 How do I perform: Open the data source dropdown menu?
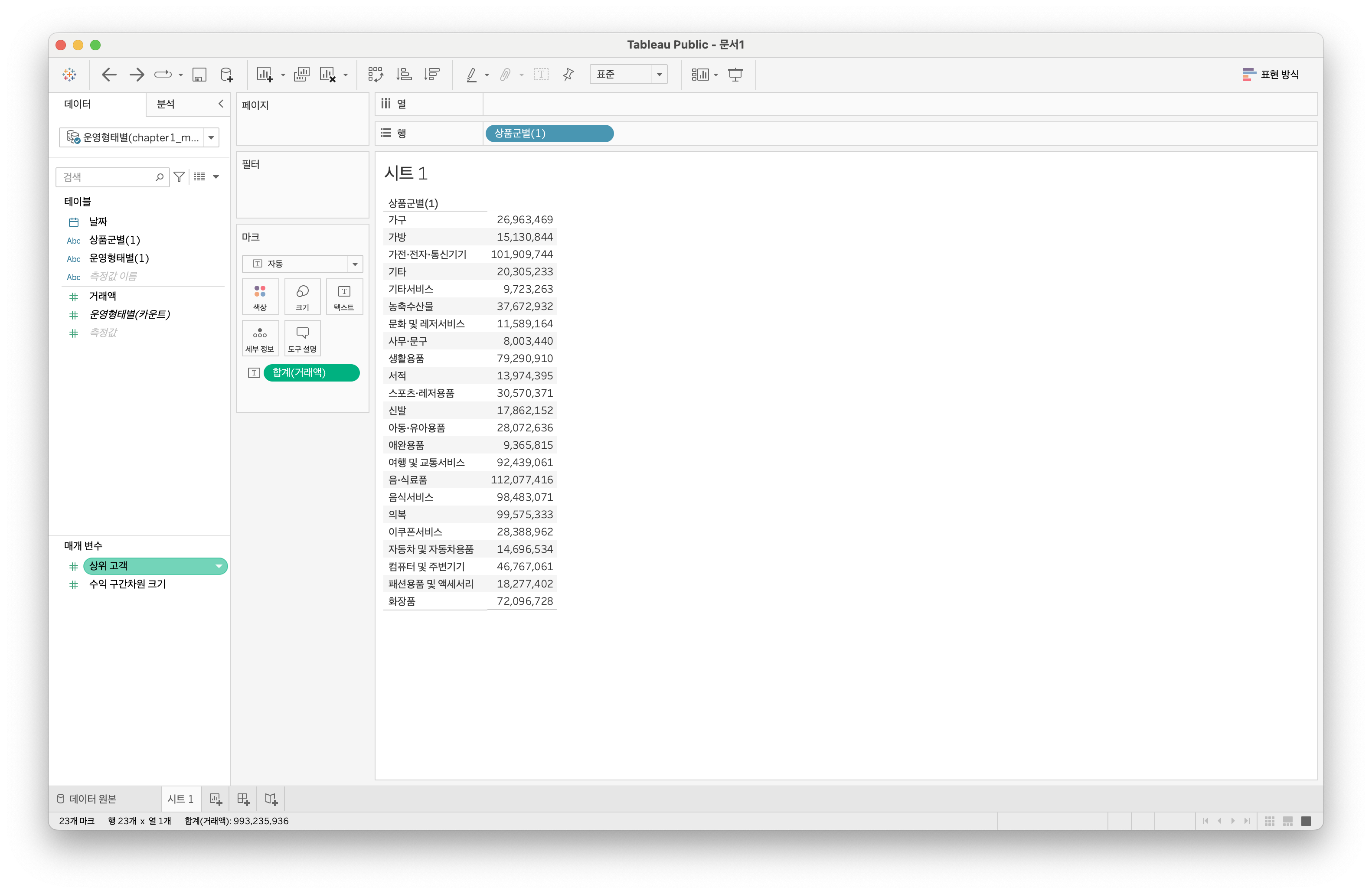click(212, 138)
